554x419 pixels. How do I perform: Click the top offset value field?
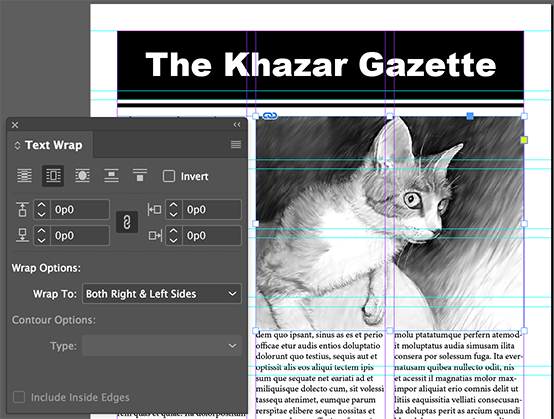[x=80, y=210]
